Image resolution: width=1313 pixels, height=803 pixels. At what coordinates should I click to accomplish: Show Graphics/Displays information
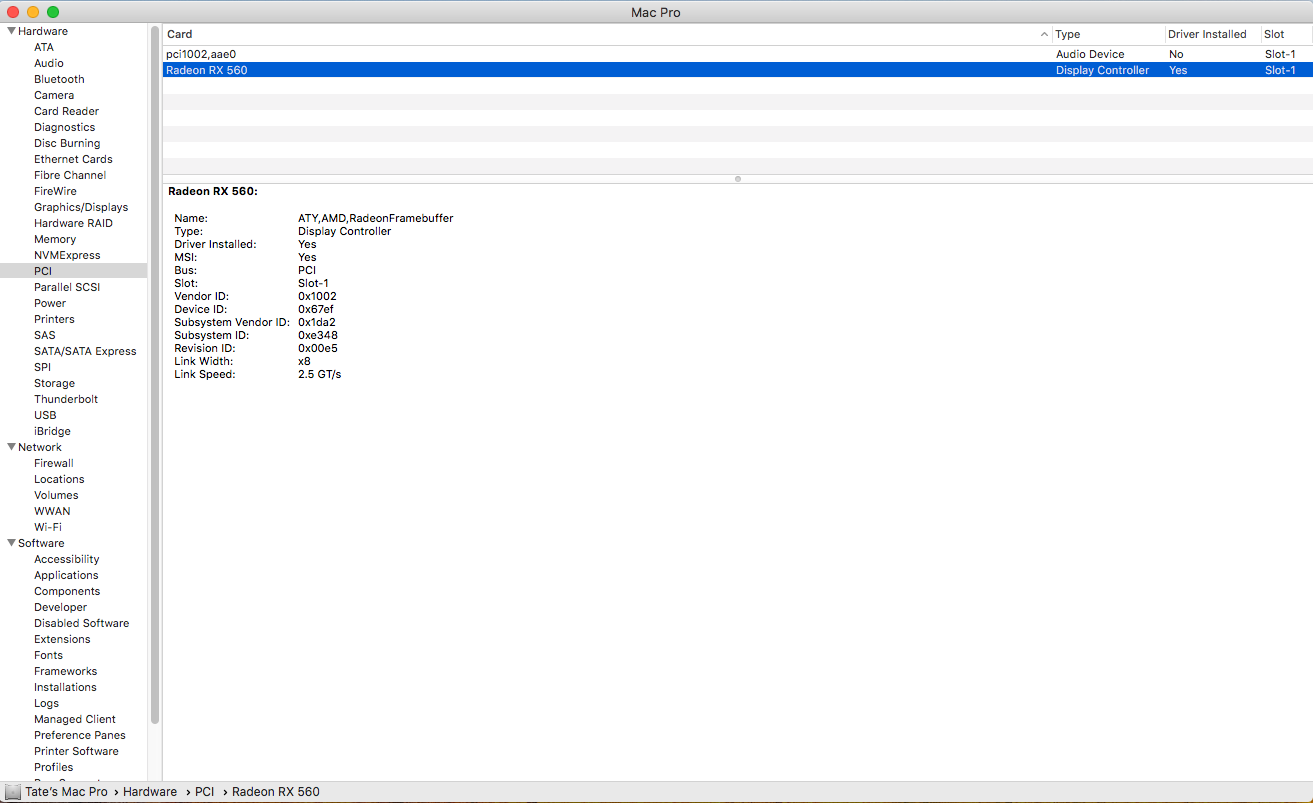[x=81, y=207]
